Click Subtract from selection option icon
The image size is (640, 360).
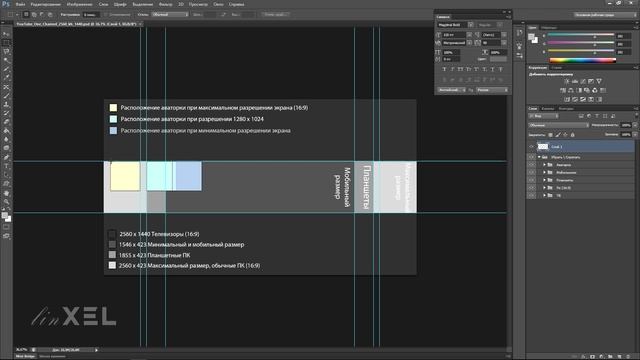pyautogui.click(x=42, y=14)
